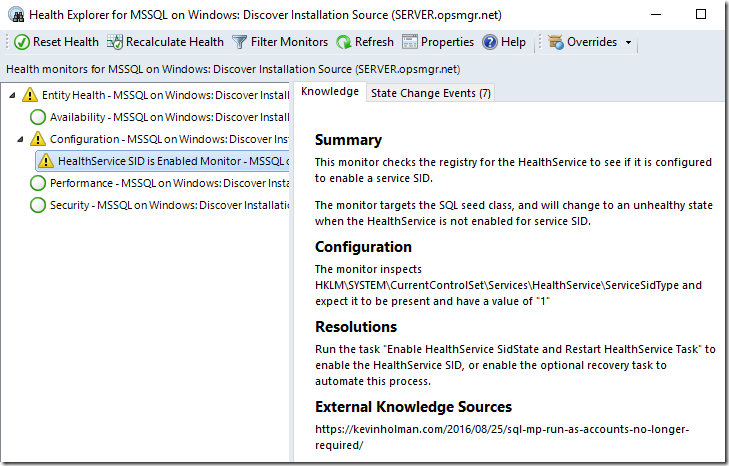Click the Overrides label

(592, 42)
